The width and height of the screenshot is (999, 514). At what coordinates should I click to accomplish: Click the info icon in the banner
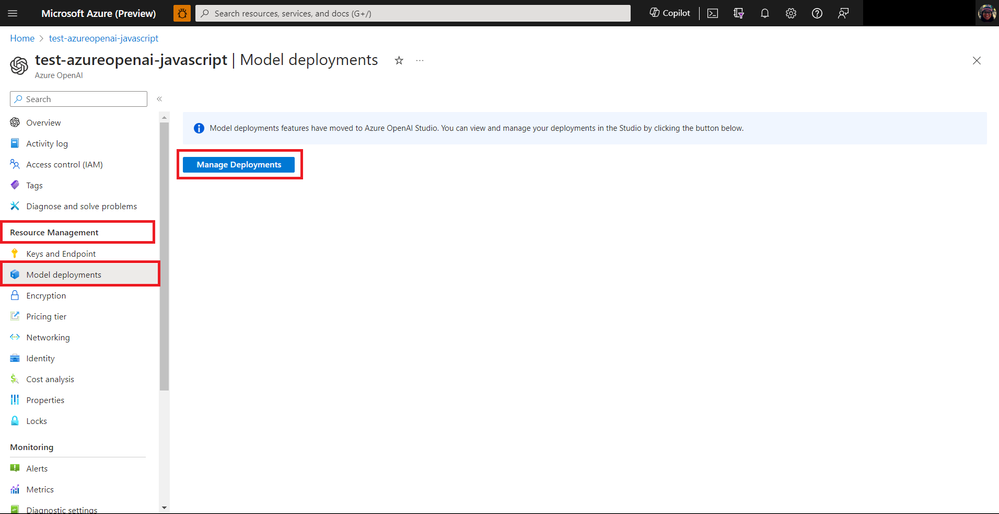[x=199, y=128]
